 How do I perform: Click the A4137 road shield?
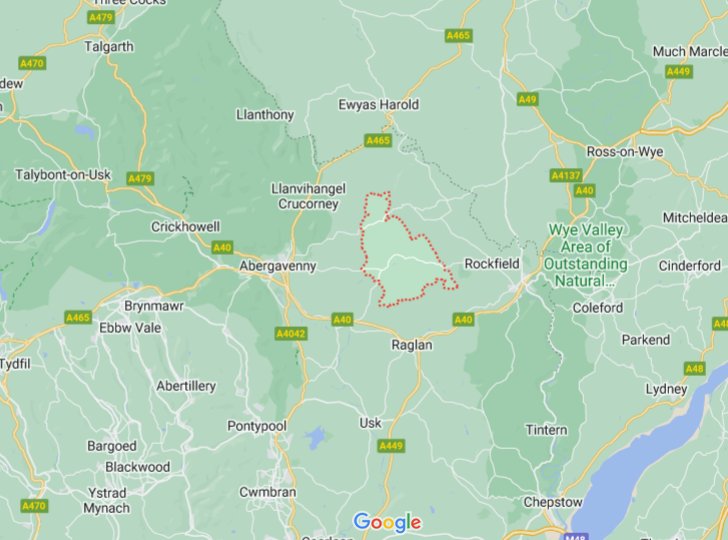[566, 176]
